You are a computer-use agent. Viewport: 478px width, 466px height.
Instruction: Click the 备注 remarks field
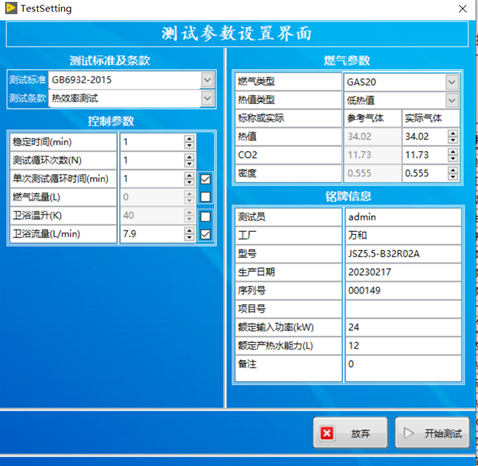point(403,368)
